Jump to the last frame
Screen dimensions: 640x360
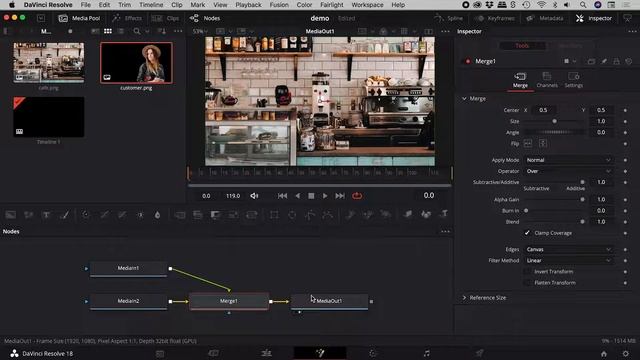coord(340,196)
